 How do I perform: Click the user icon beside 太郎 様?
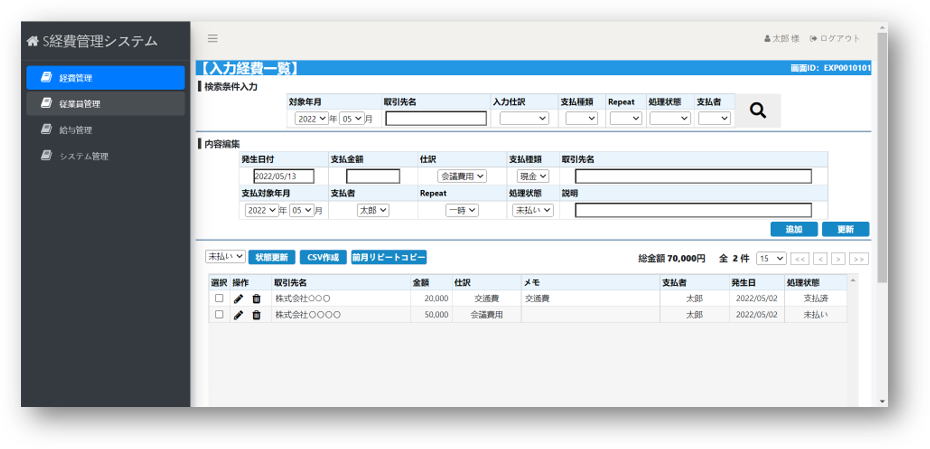(767, 39)
